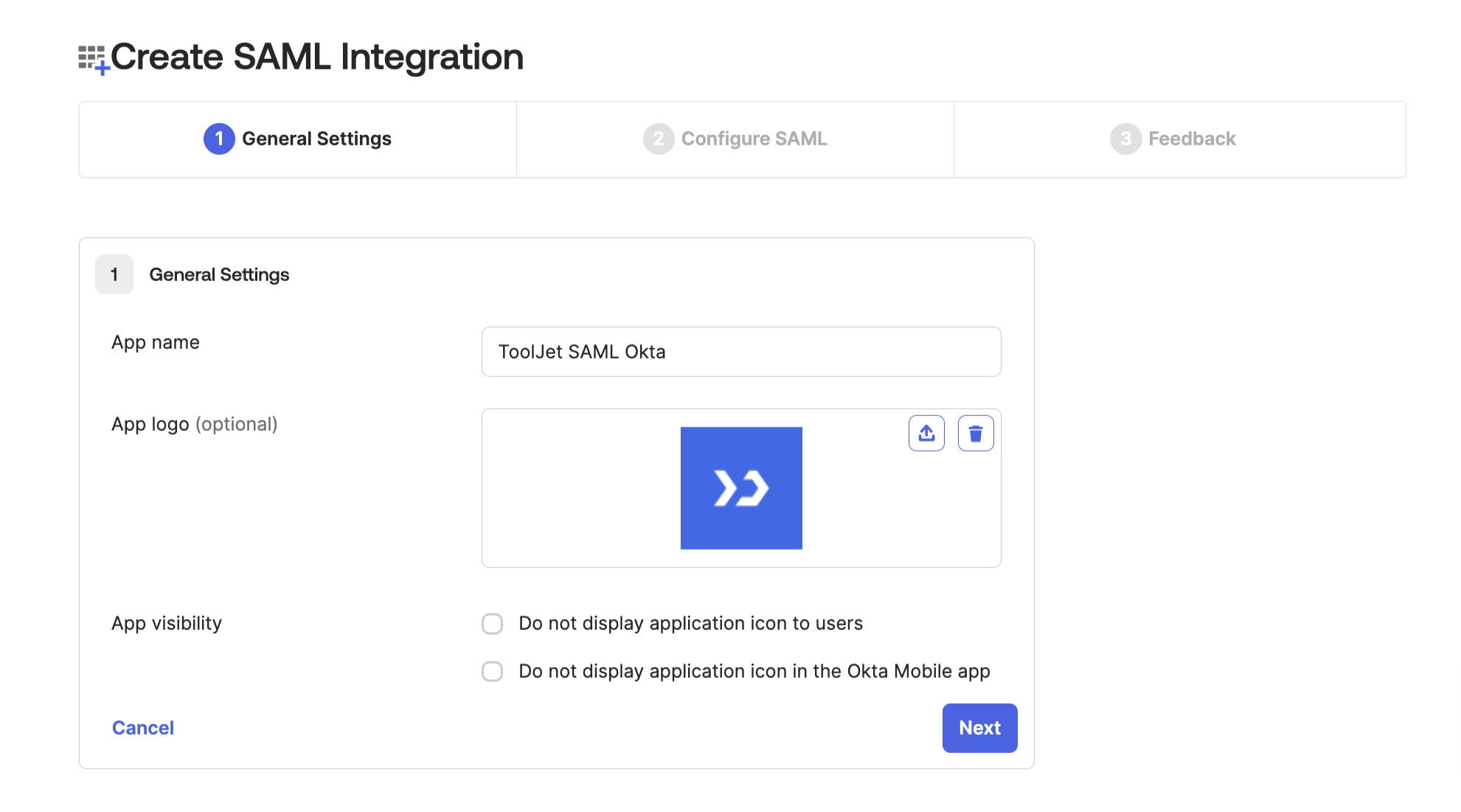Viewport: 1461px width, 812px height.
Task: Click the ToolJet logo preview image
Action: 741,487
